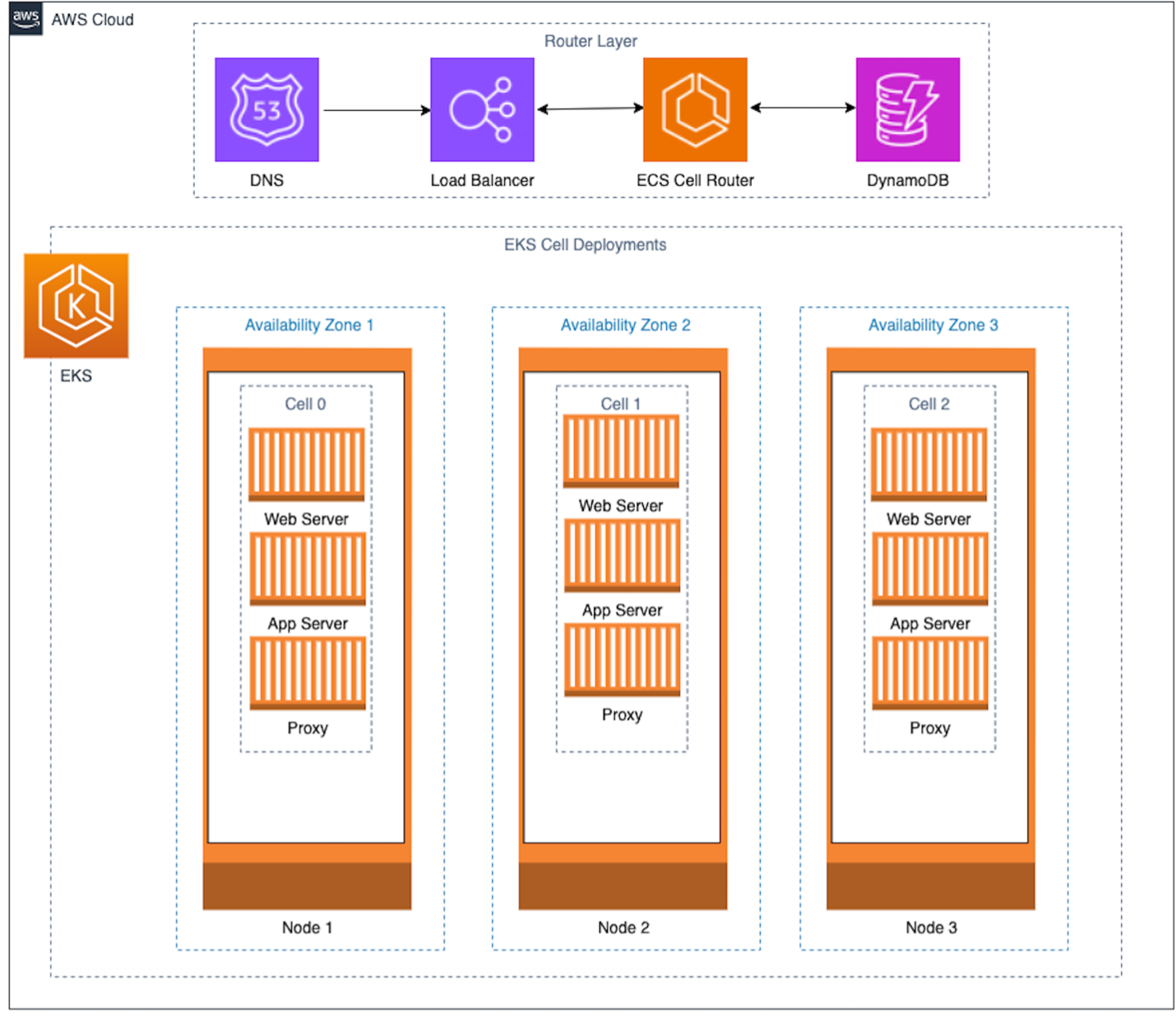
Task: Select the "Cell 2" label
Action: 929,404
